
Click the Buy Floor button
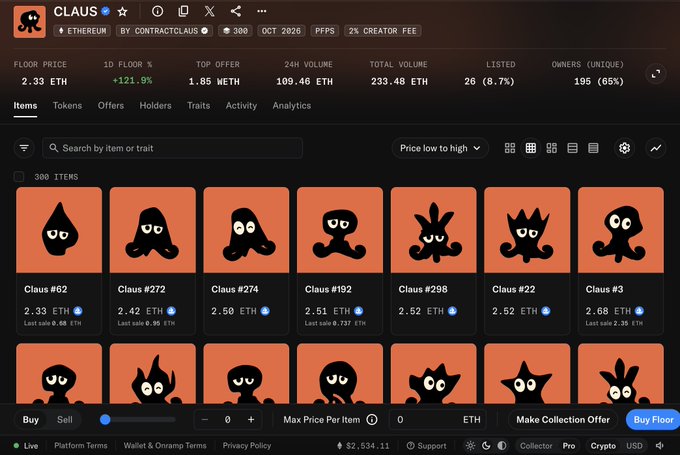(653, 419)
